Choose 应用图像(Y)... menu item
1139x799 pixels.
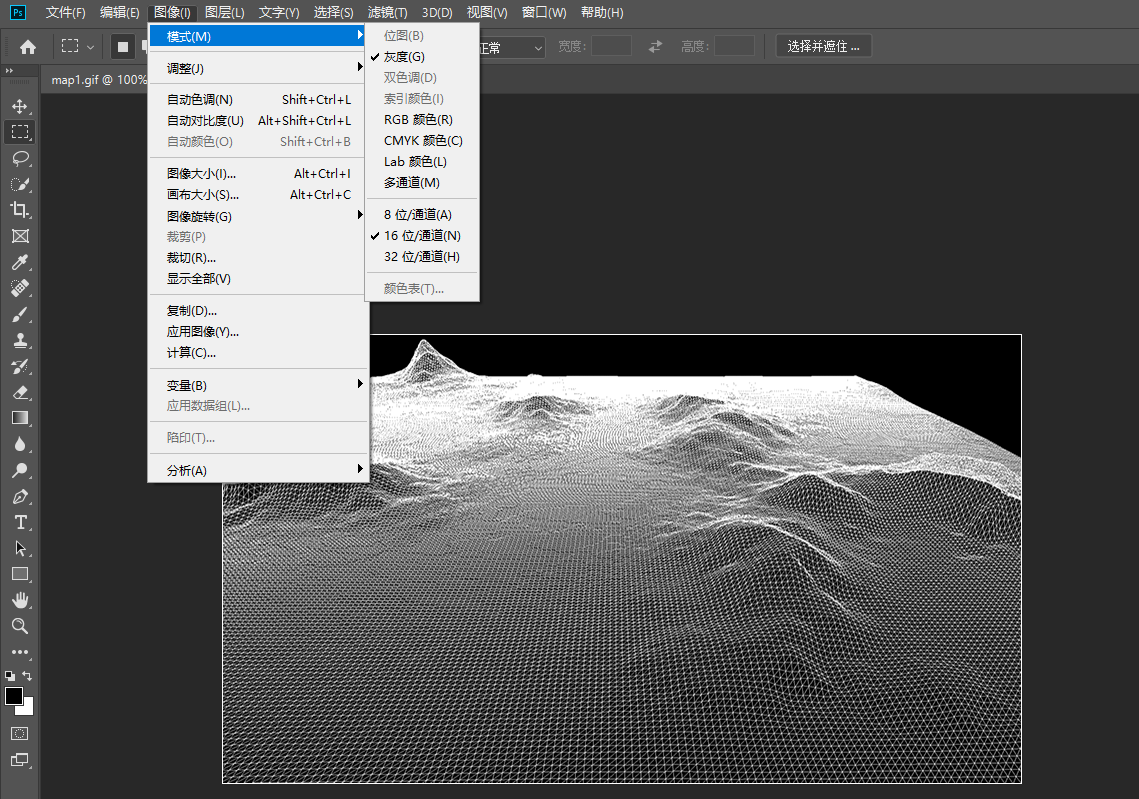pos(258,332)
